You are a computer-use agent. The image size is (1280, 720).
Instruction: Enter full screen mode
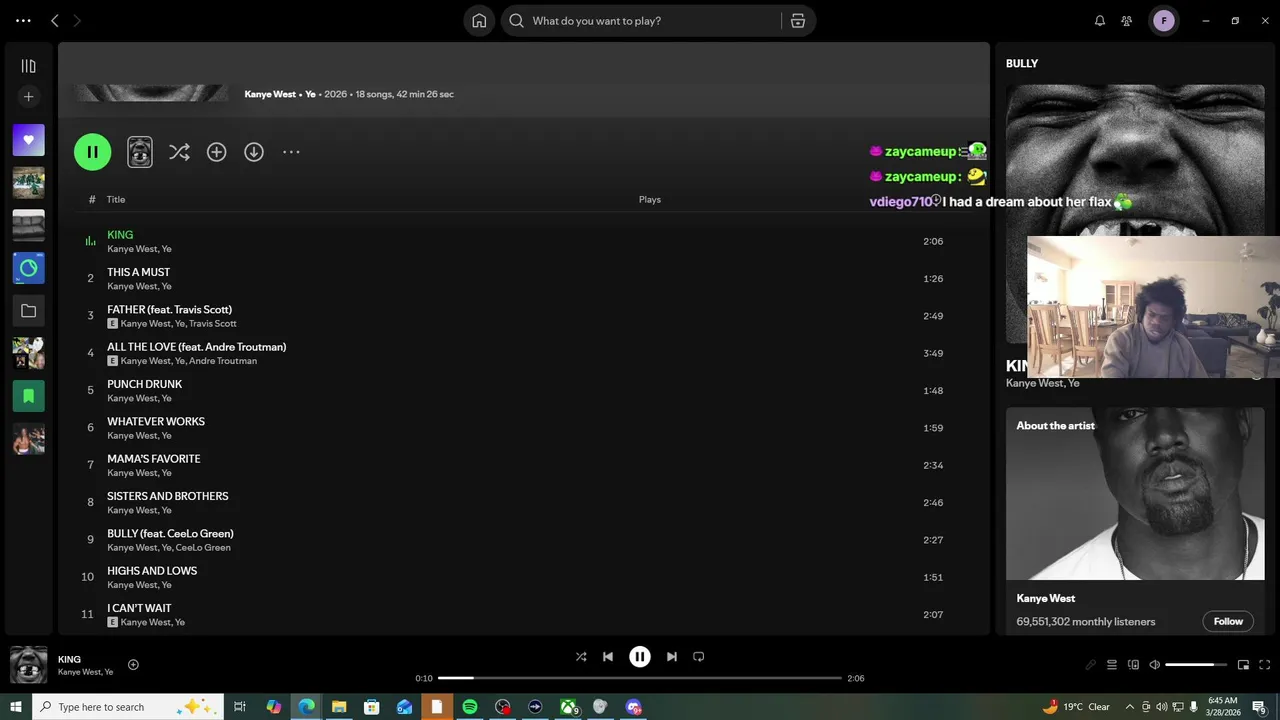(1265, 665)
